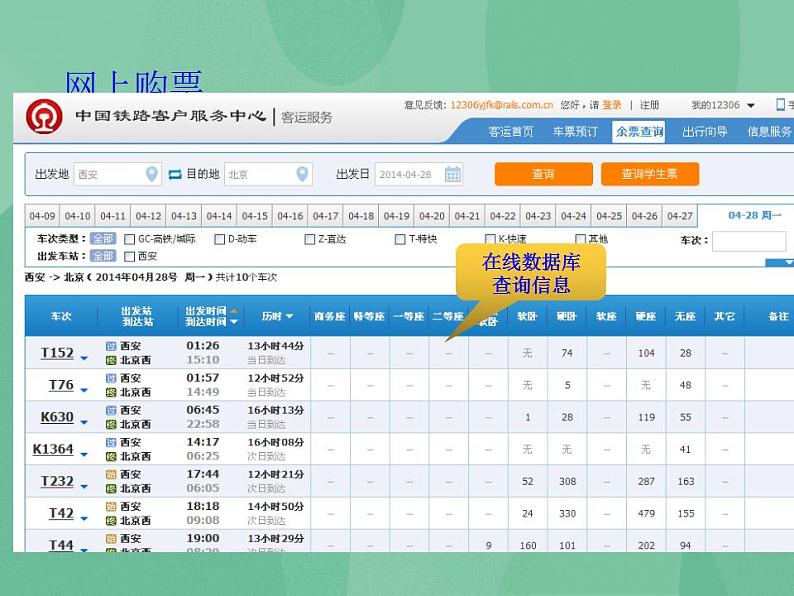The width and height of the screenshot is (794, 596).
Task: Click the 车次 train number input field
Action: (x=748, y=241)
